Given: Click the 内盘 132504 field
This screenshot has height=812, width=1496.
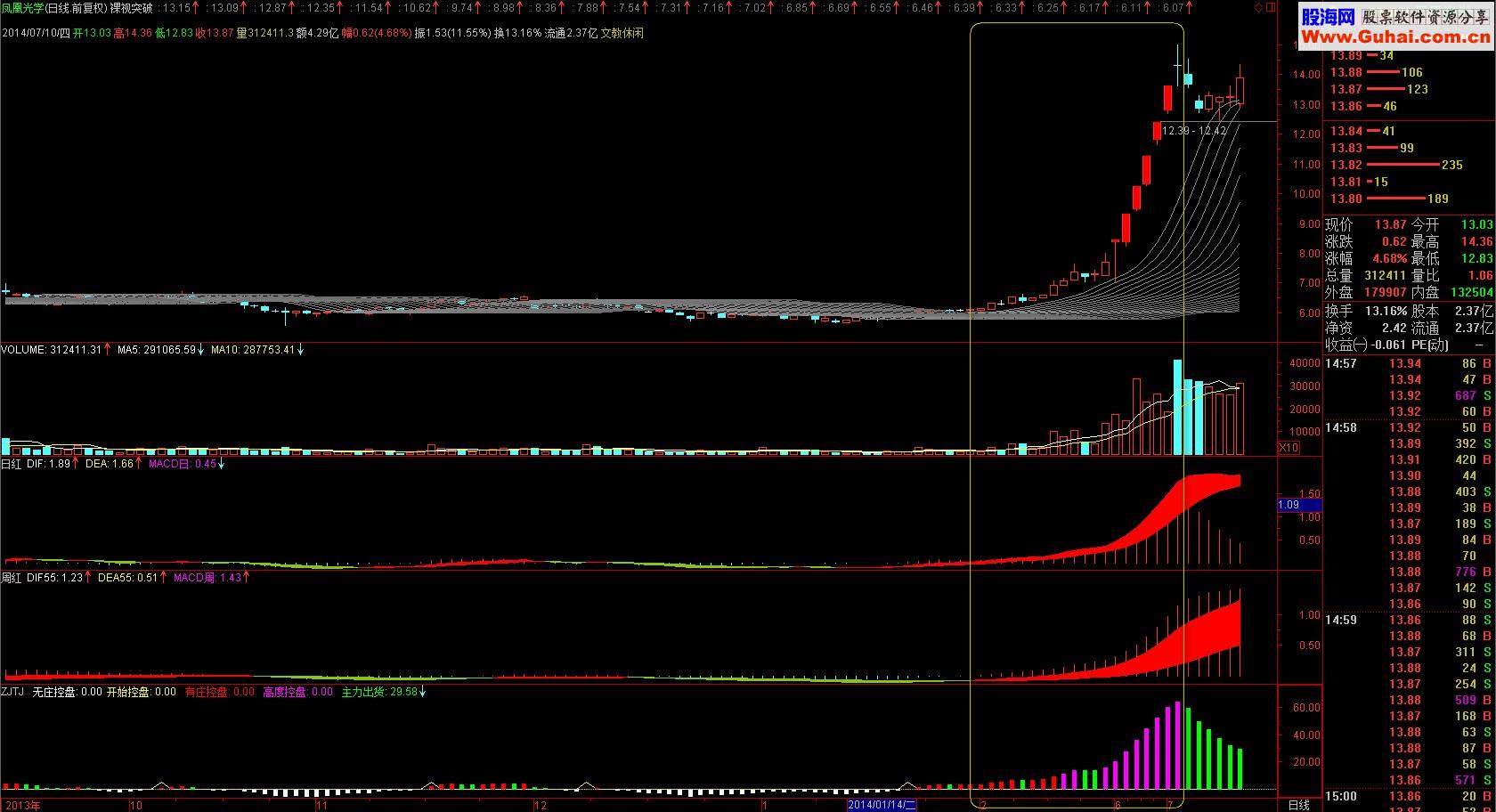Looking at the screenshot, I should click(x=1452, y=292).
